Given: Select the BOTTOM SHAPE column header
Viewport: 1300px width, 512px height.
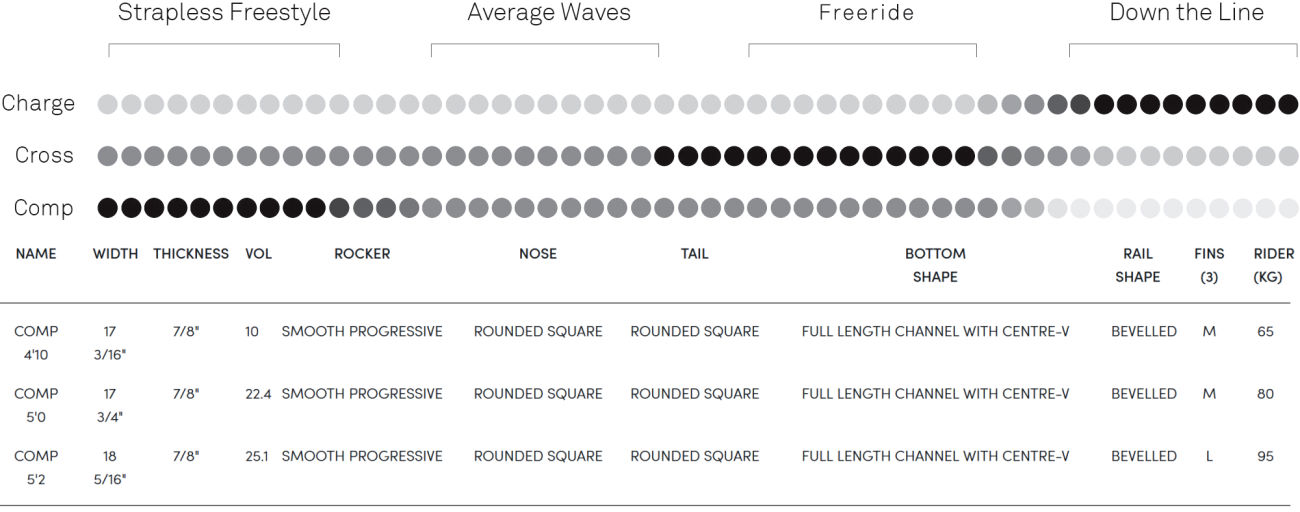Looking at the screenshot, I should click(x=935, y=265).
